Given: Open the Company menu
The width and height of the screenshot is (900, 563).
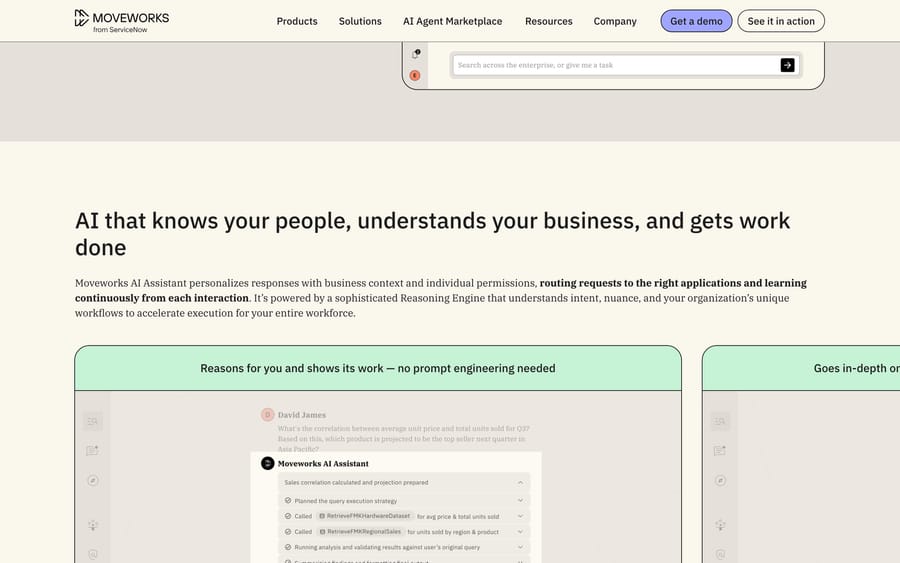Looking at the screenshot, I should coord(615,21).
